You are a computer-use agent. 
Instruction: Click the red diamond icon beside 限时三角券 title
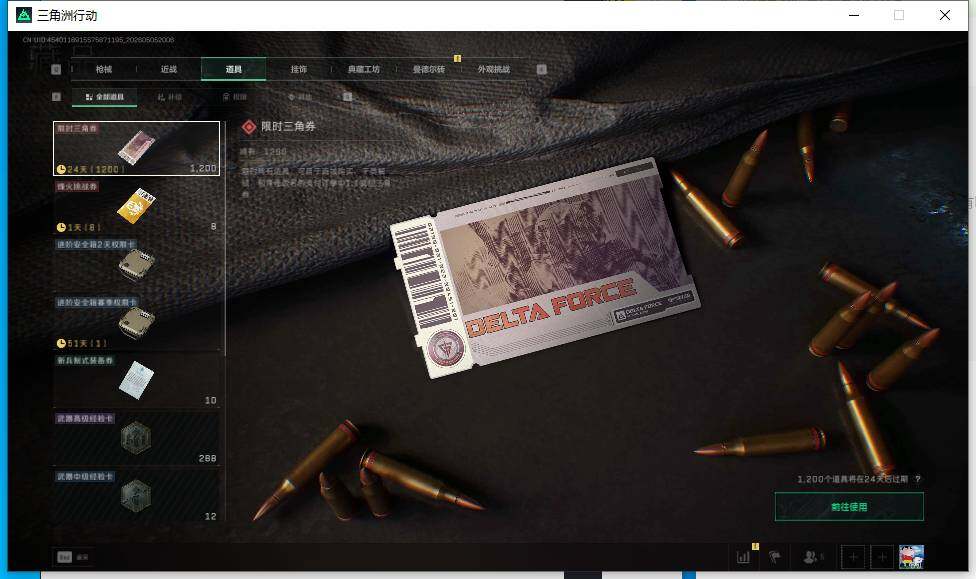tap(249, 127)
